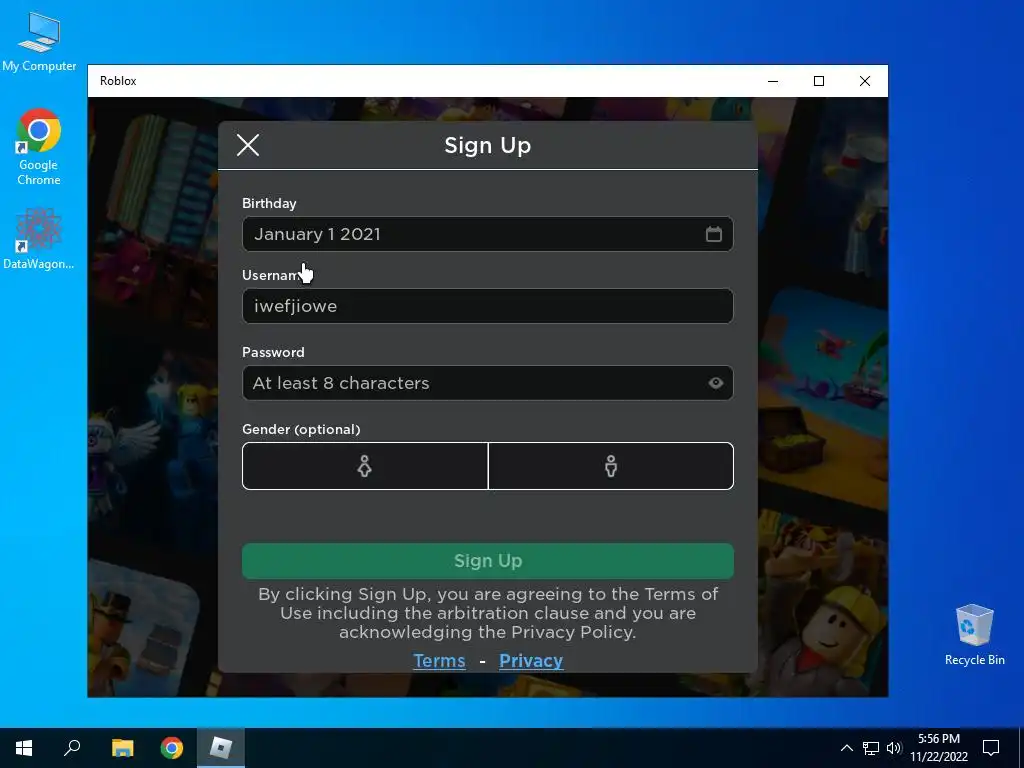Focus the Username field containing iwefjiowe

coord(488,306)
